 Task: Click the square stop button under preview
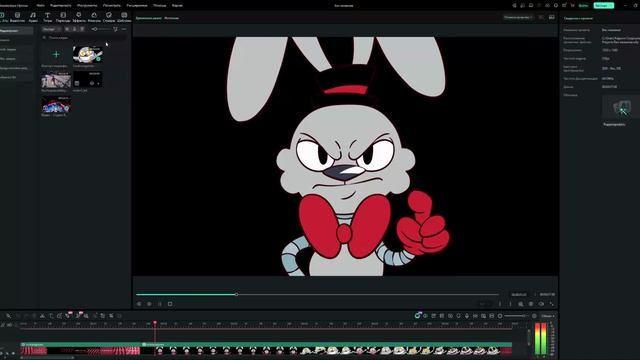coord(170,304)
